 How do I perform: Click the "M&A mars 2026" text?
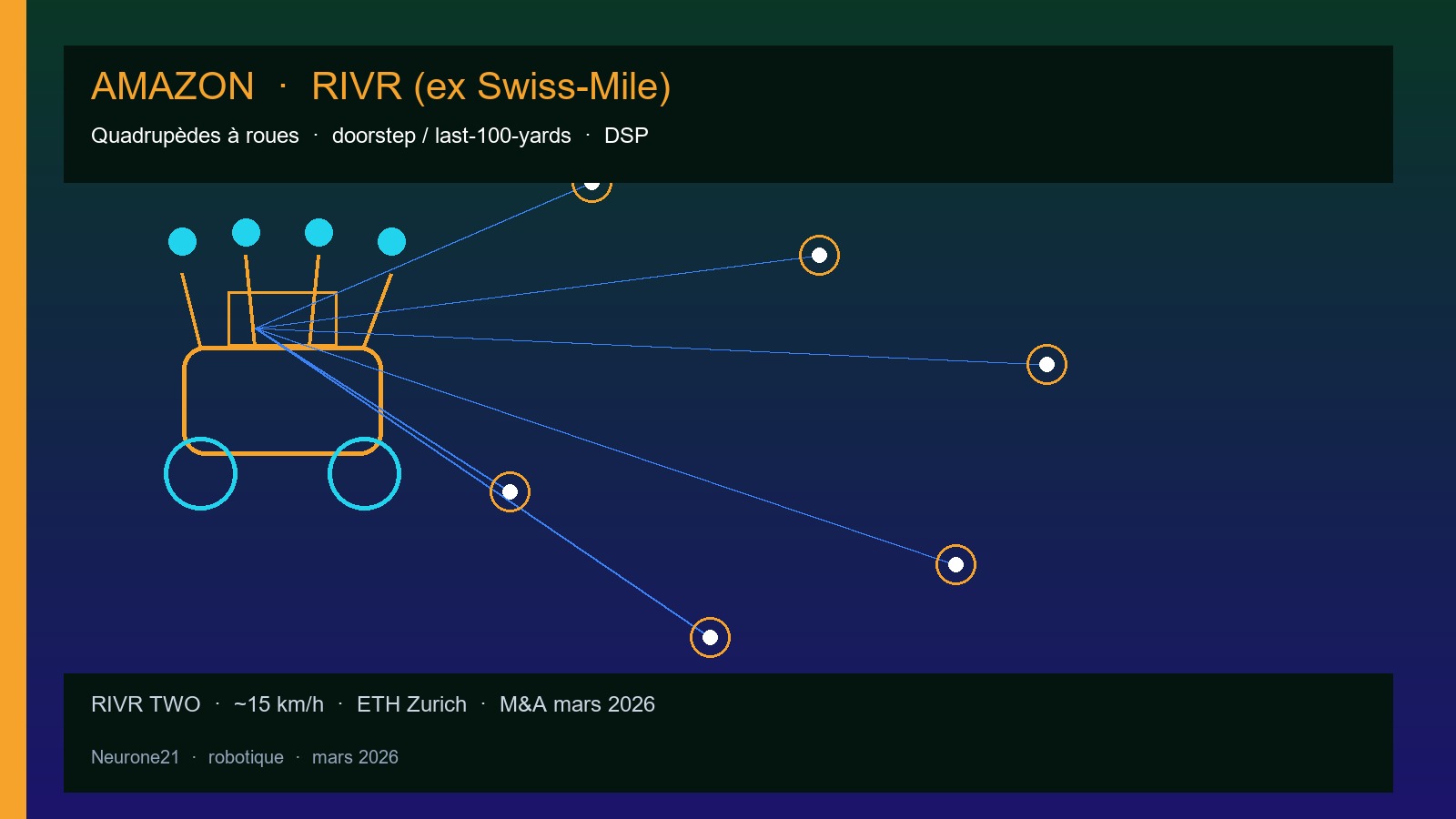pyautogui.click(x=577, y=704)
